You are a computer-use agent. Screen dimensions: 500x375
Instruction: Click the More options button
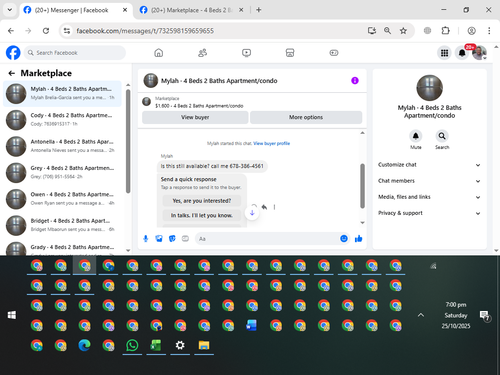click(x=306, y=117)
